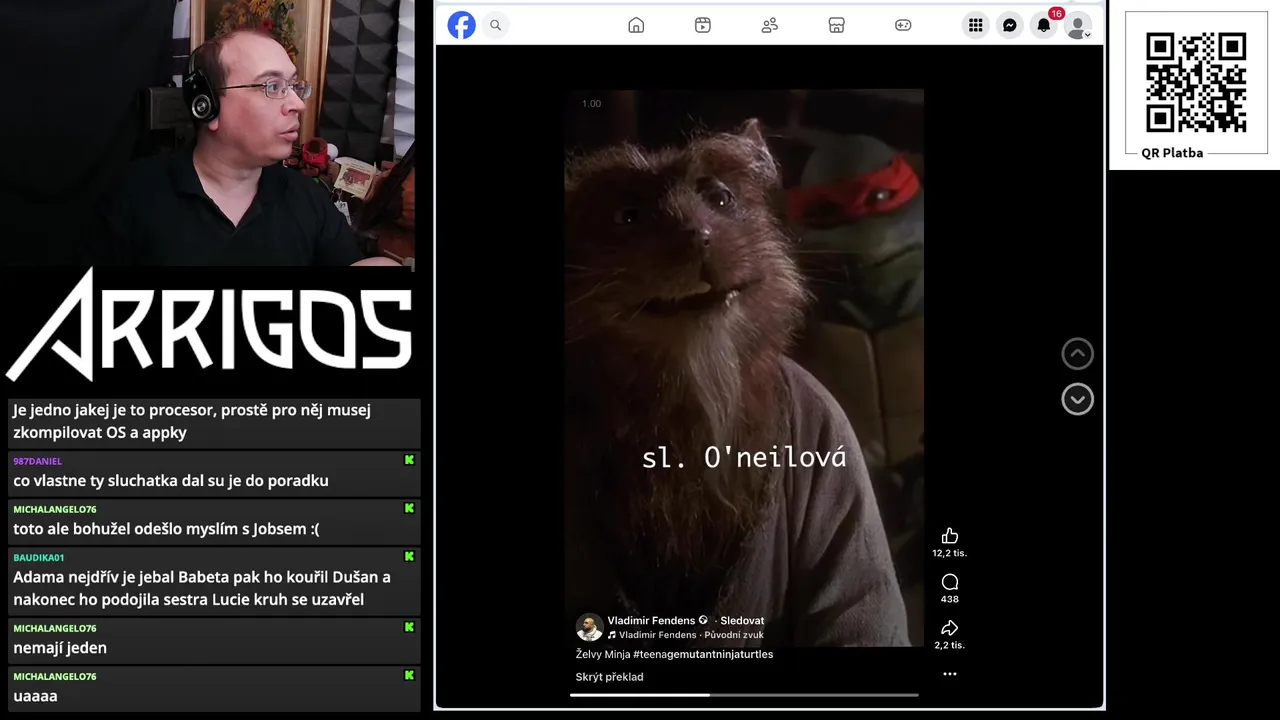This screenshot has height=720, width=1280.
Task: Open Messenger chats
Action: [x=1010, y=25]
